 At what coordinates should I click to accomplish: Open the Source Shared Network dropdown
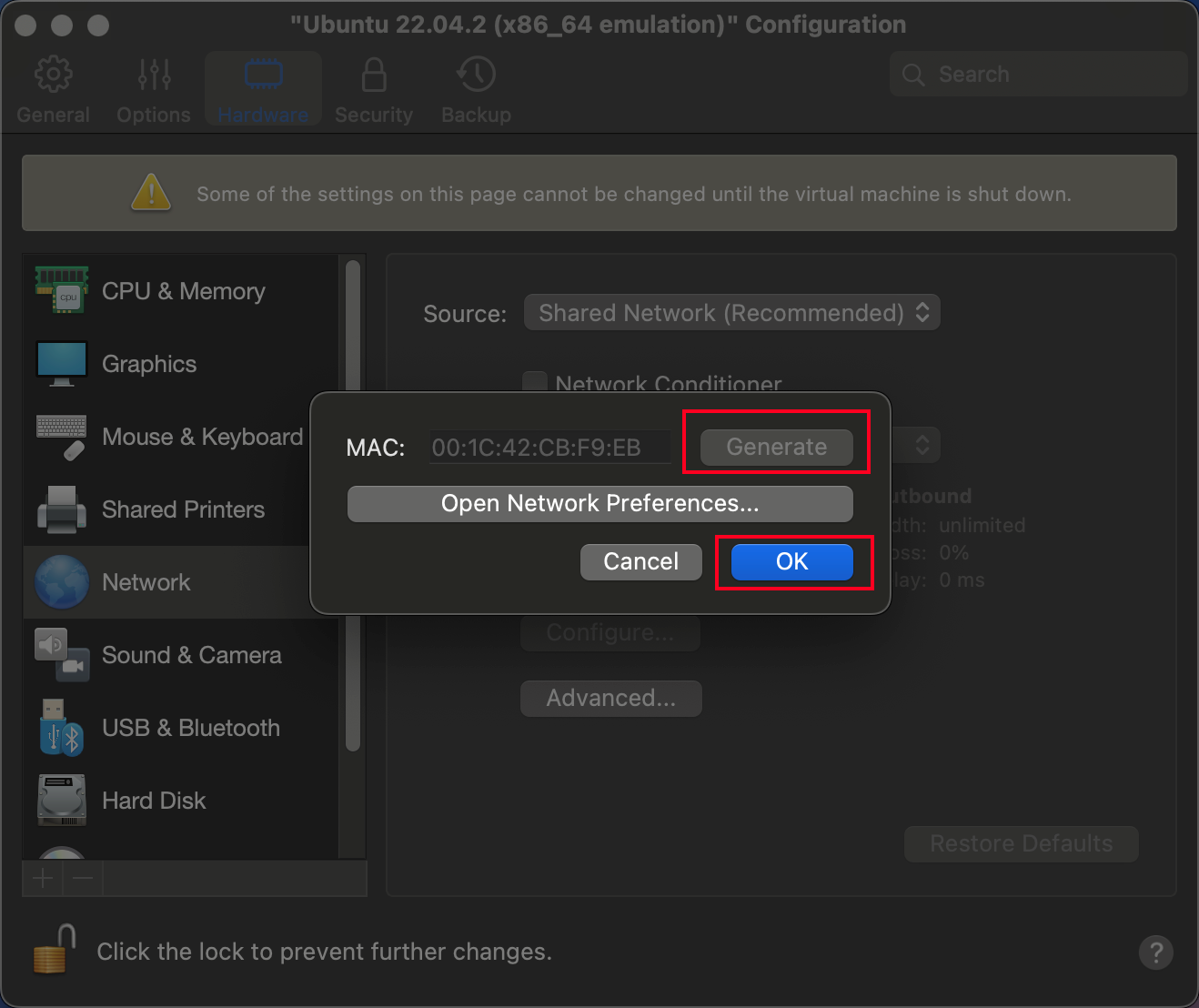732,313
